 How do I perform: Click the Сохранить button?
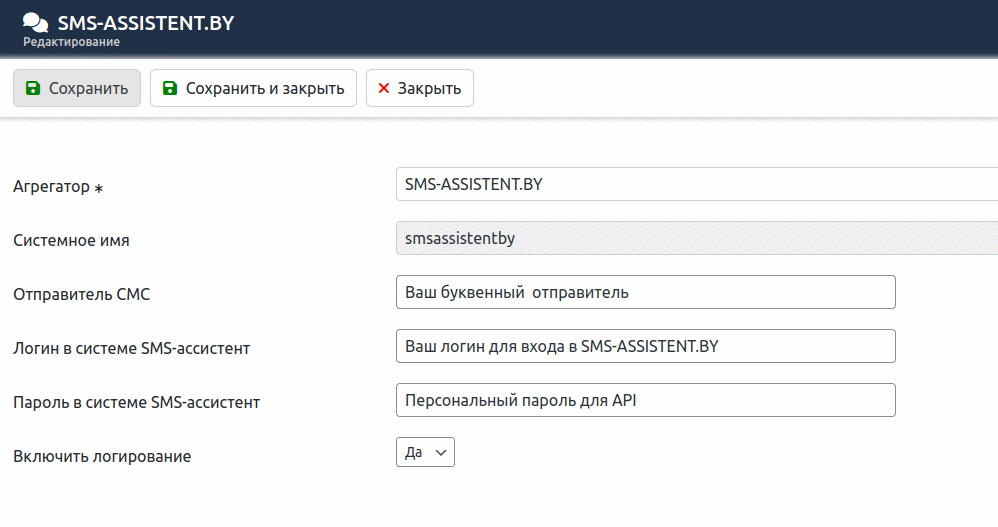77,88
